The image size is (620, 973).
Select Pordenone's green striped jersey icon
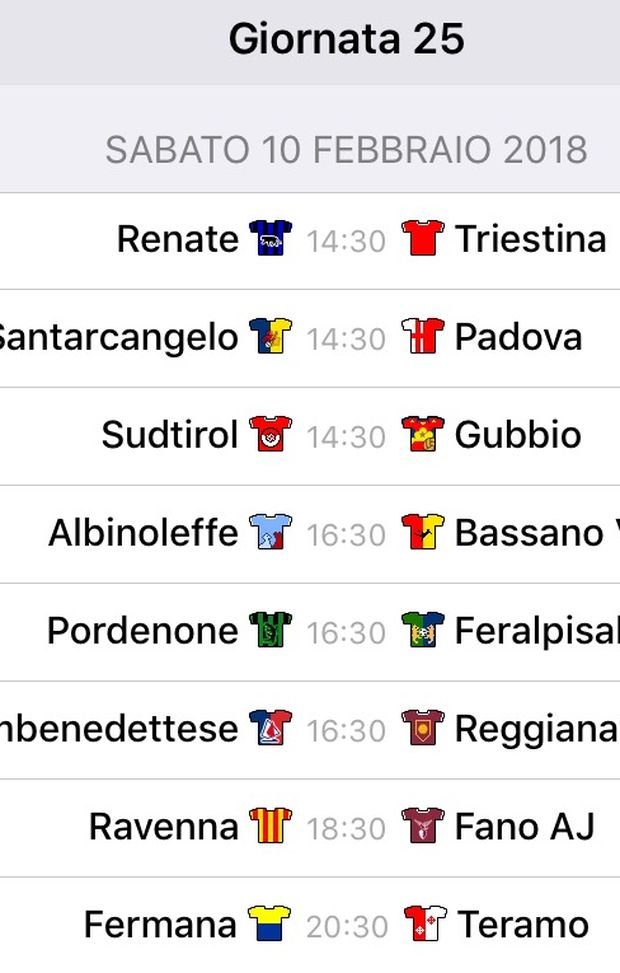tap(271, 630)
